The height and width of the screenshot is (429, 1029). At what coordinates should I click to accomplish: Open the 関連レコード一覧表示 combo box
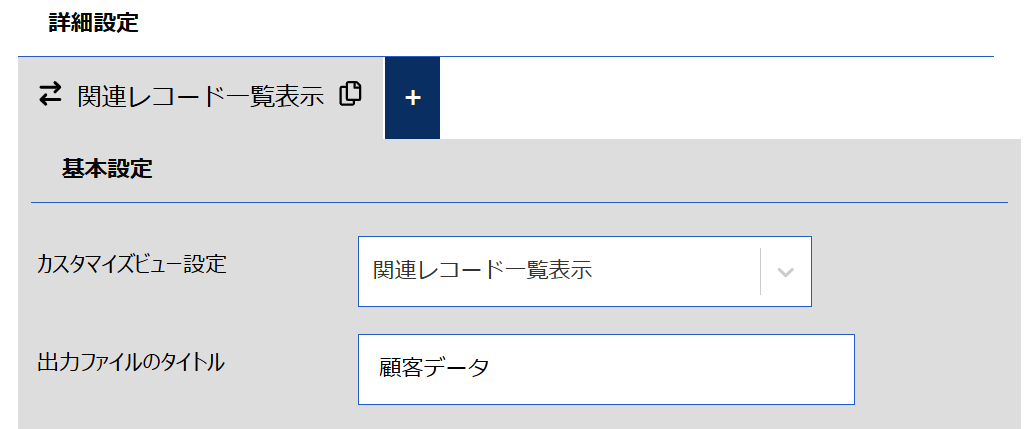click(x=585, y=271)
